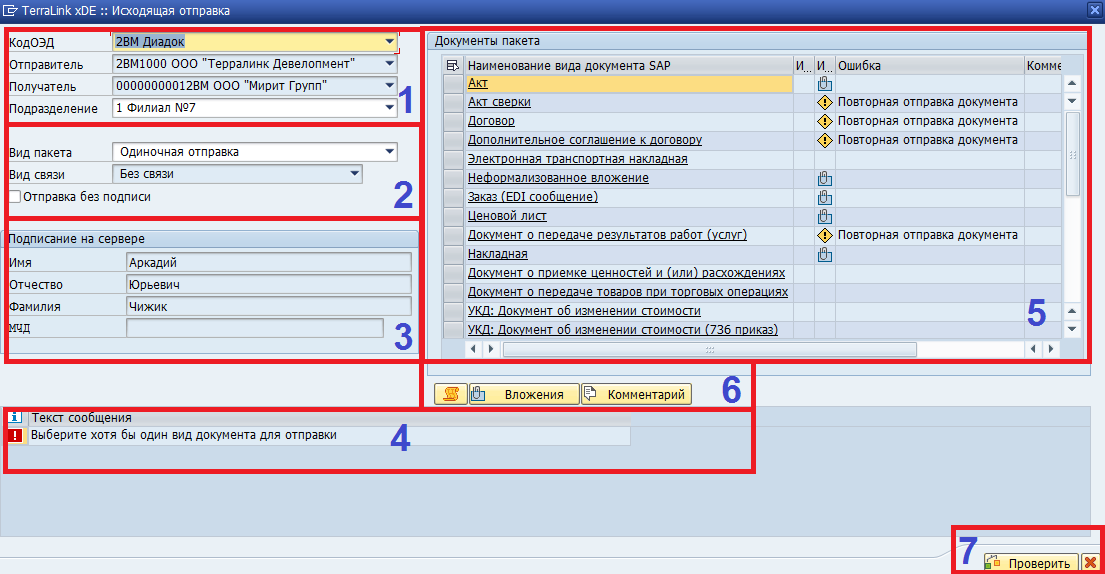This screenshot has width=1105, height=574.
Task: Click the 'Наименование вида документа SAP' column header
Action: click(628, 65)
